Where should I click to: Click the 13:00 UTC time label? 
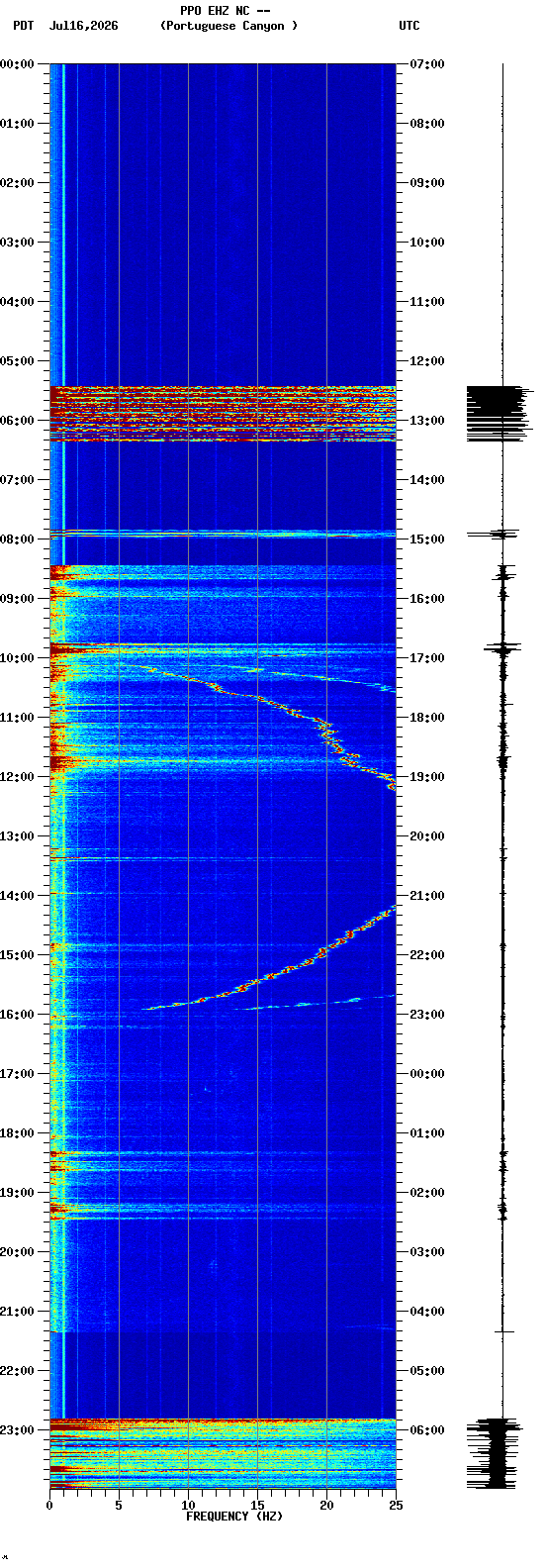[x=427, y=421]
